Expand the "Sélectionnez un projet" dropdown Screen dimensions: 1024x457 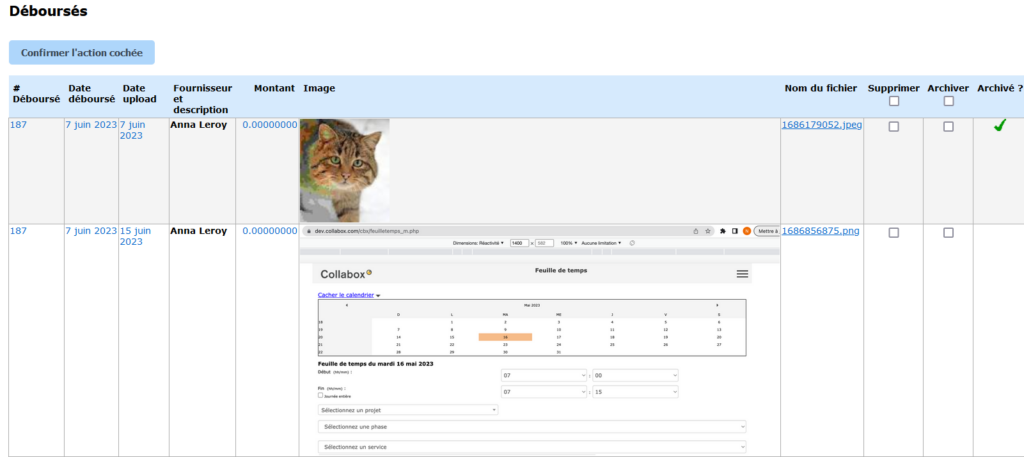(407, 410)
